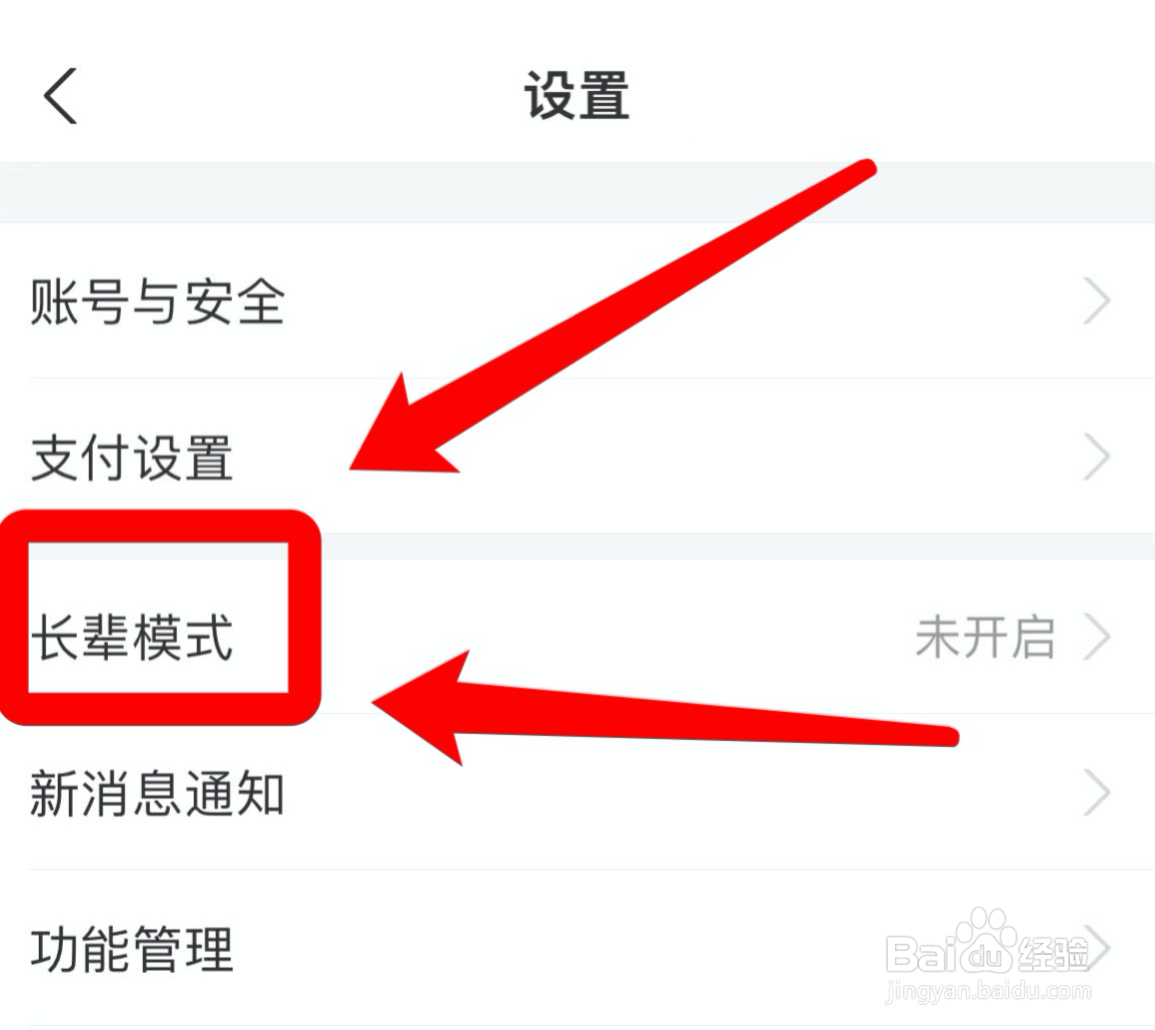This screenshot has width=1155, height=1030.
Task: Click the 未开启 status text
Action: tap(985, 637)
